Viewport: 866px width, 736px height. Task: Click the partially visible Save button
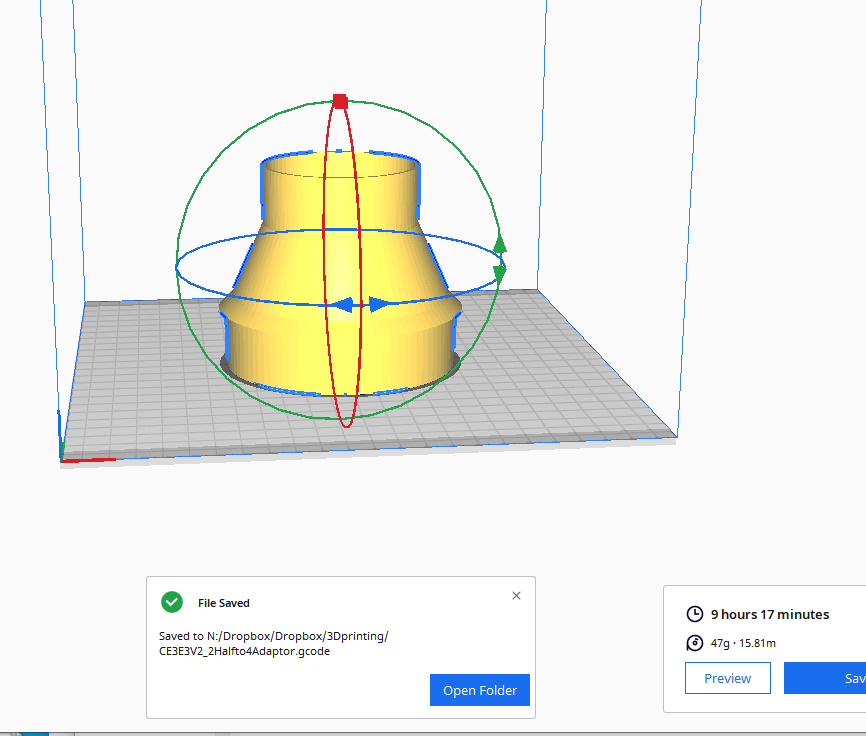[x=825, y=678]
